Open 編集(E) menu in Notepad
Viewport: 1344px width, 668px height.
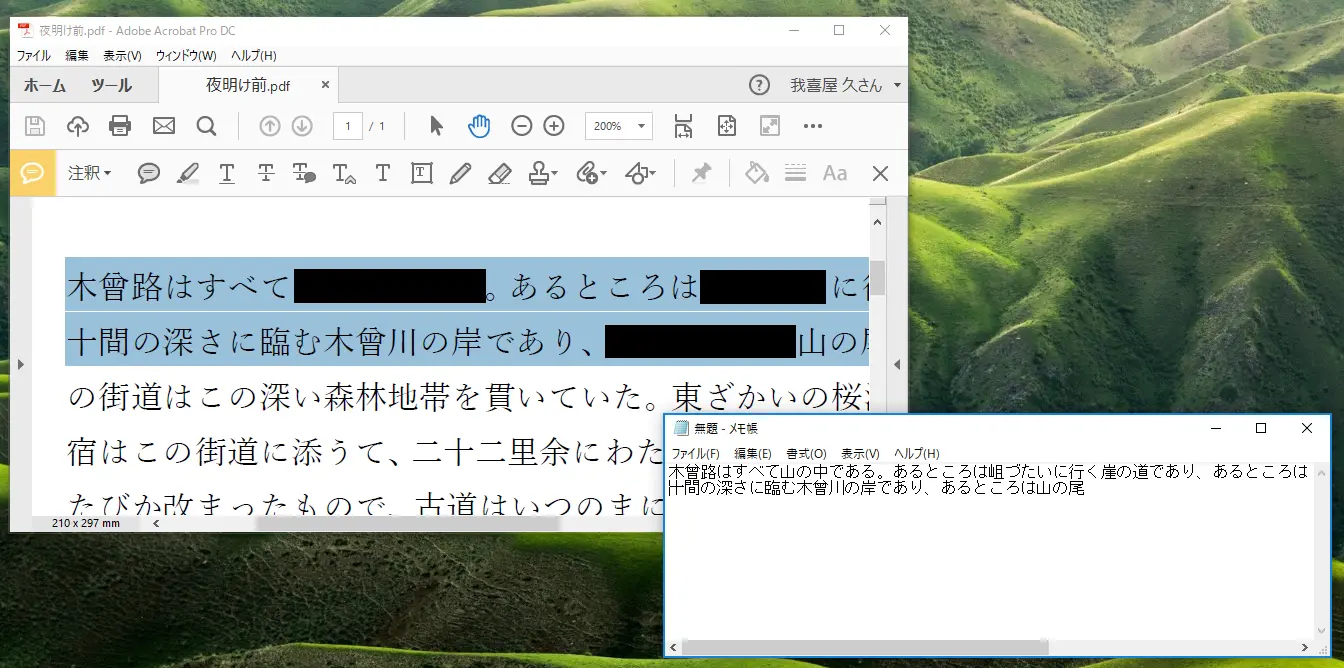click(752, 454)
